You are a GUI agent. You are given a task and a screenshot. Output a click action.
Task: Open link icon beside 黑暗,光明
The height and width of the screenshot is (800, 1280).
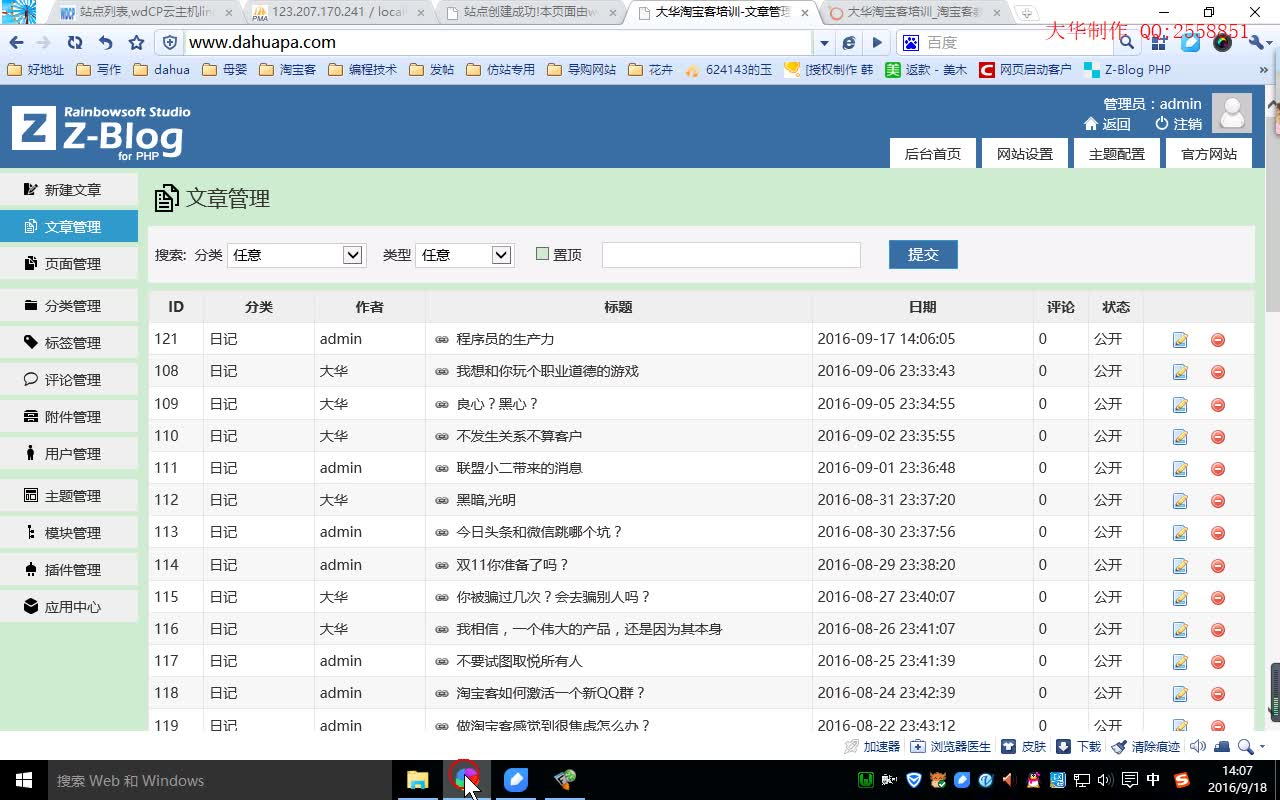[442, 501]
